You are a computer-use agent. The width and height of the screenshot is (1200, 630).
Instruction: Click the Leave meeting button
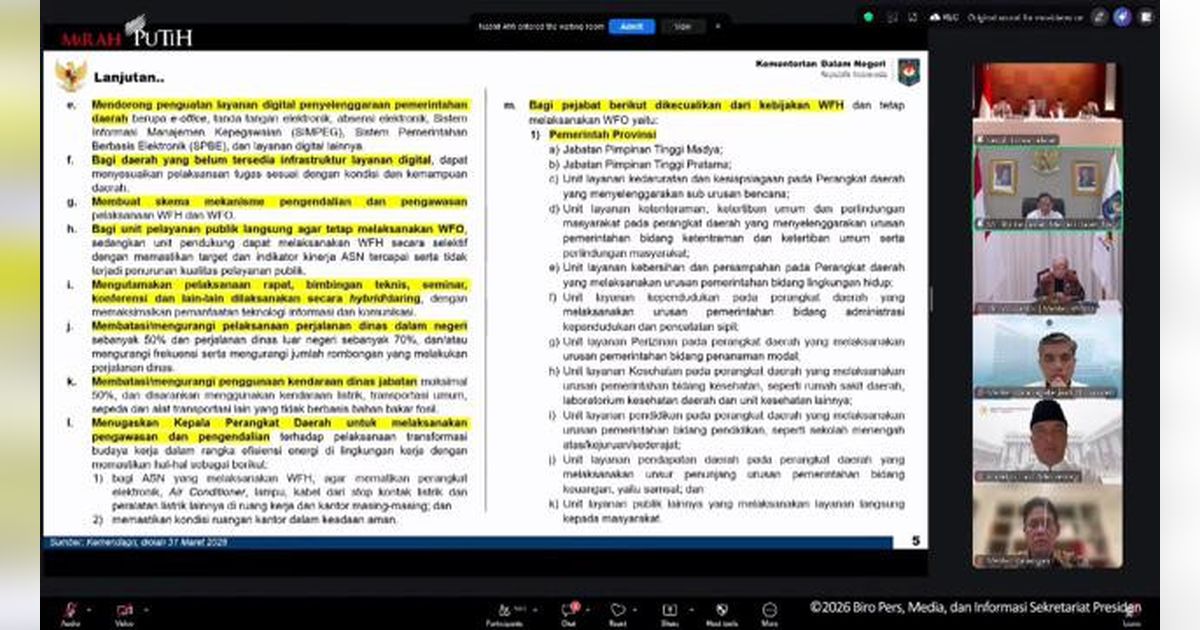click(x=1130, y=612)
